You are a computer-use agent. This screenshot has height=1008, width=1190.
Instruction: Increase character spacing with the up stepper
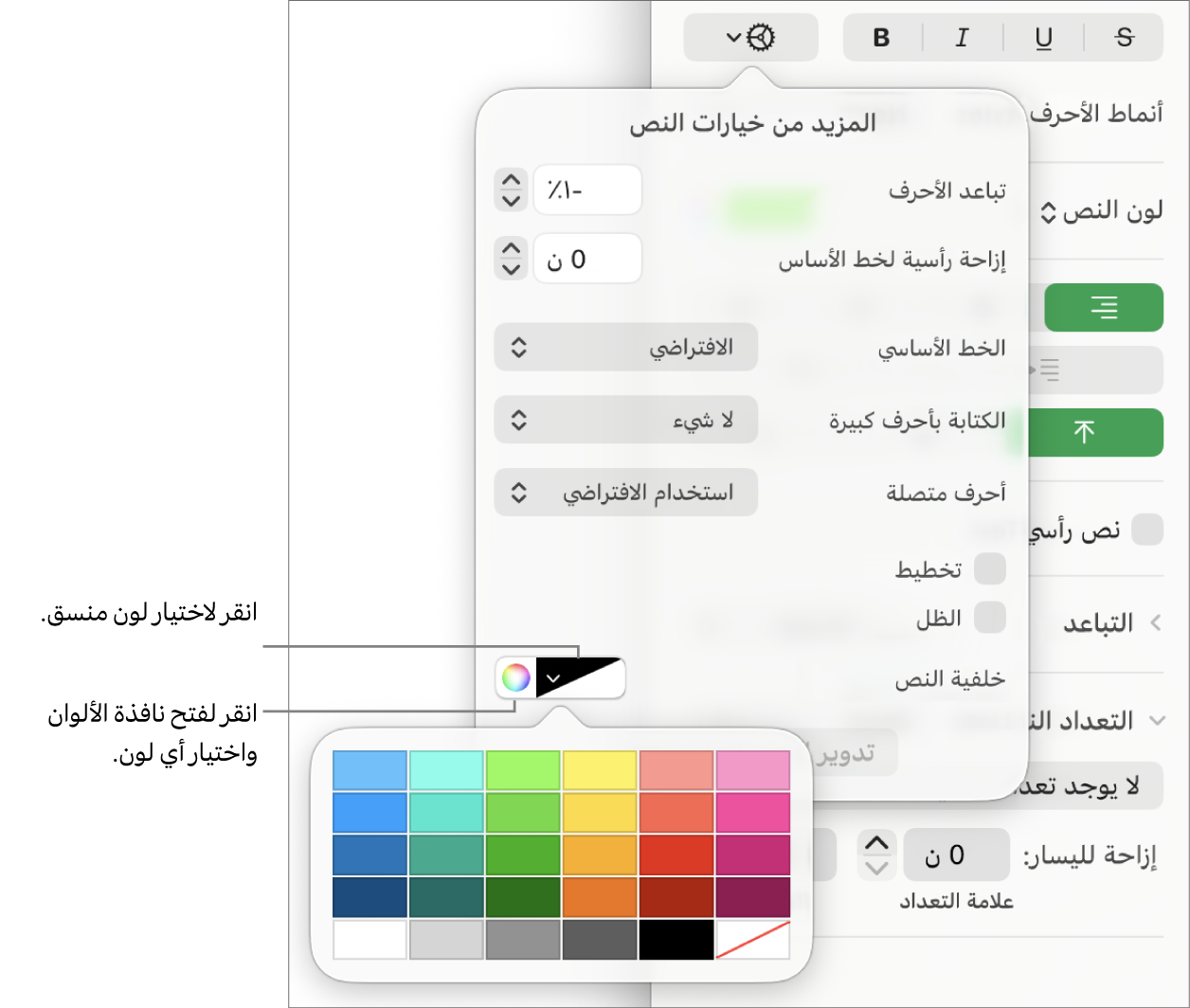click(x=511, y=179)
